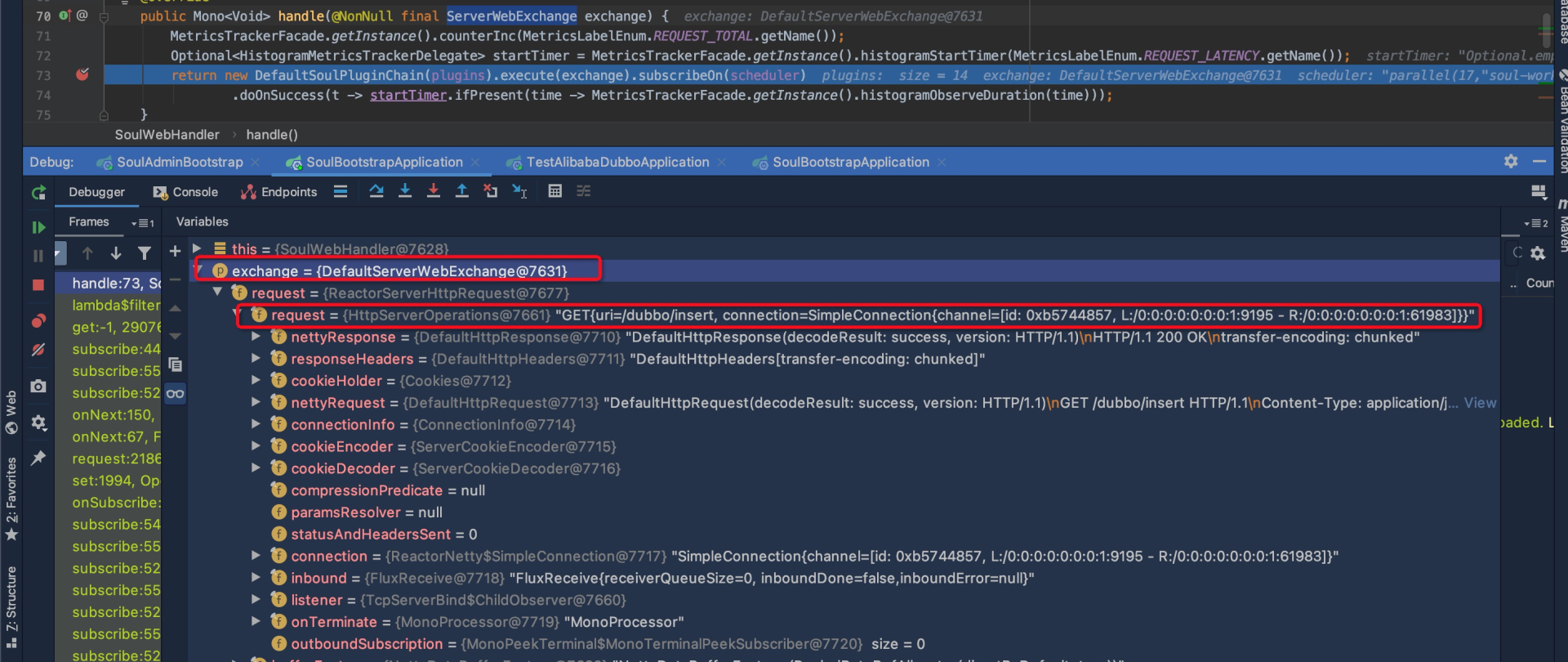Expand the 'this' variable node
Image resolution: width=1568 pixels, height=662 pixels.
(197, 248)
